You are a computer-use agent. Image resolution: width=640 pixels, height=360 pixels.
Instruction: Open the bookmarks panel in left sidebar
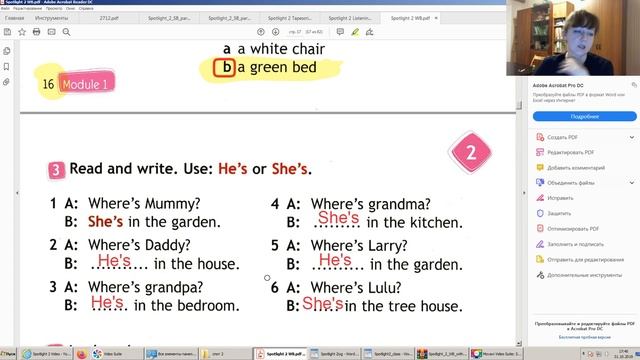(7, 67)
